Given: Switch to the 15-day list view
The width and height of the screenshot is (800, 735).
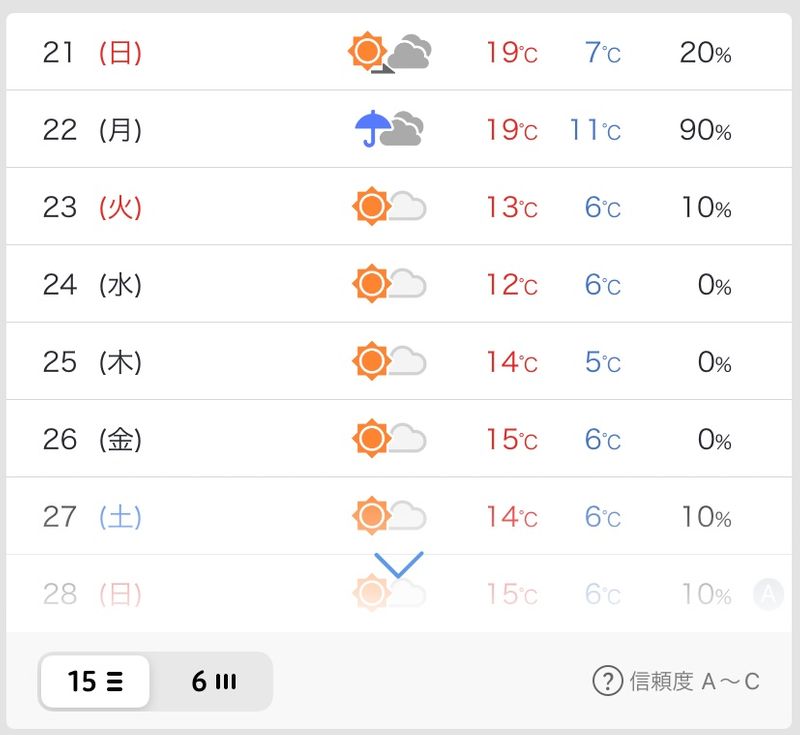Looking at the screenshot, I should pyautogui.click(x=95, y=682).
